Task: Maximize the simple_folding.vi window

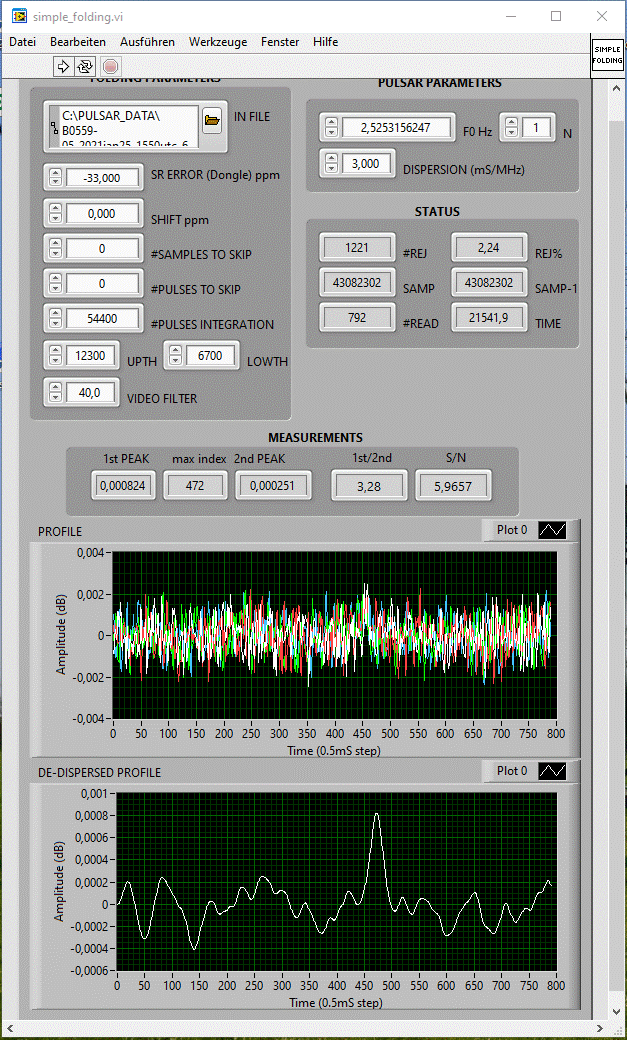Action: point(556,17)
